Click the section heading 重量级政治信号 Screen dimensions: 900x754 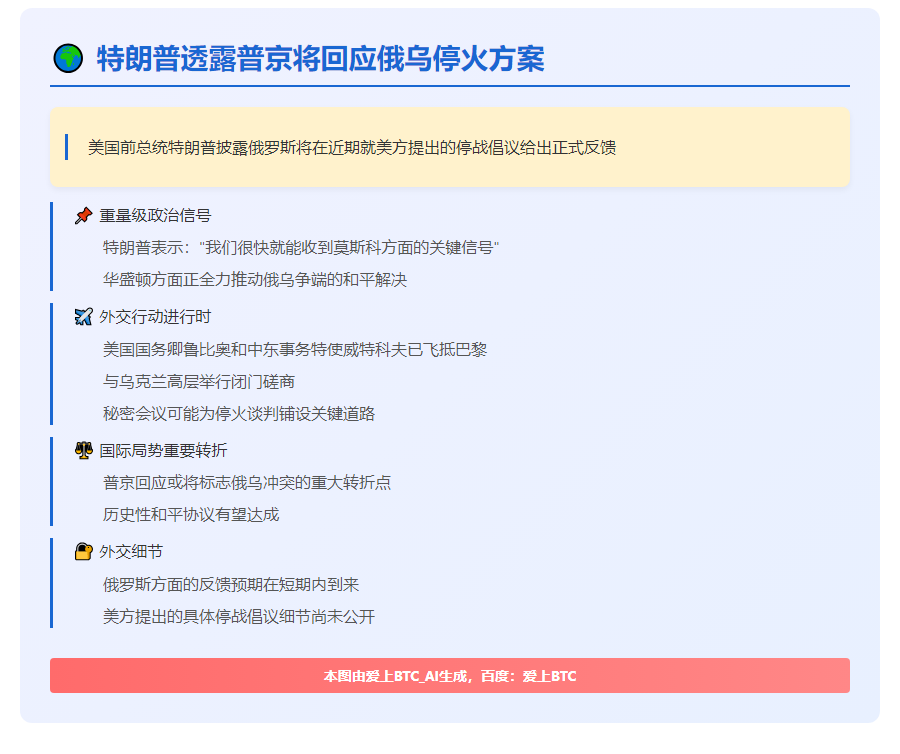[155, 216]
